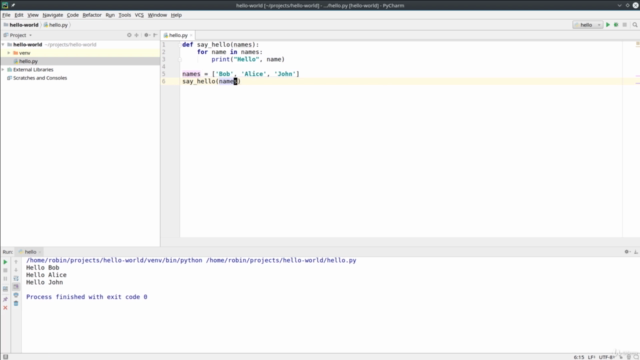Open the VCS menu
The image size is (640, 360).
139,15
